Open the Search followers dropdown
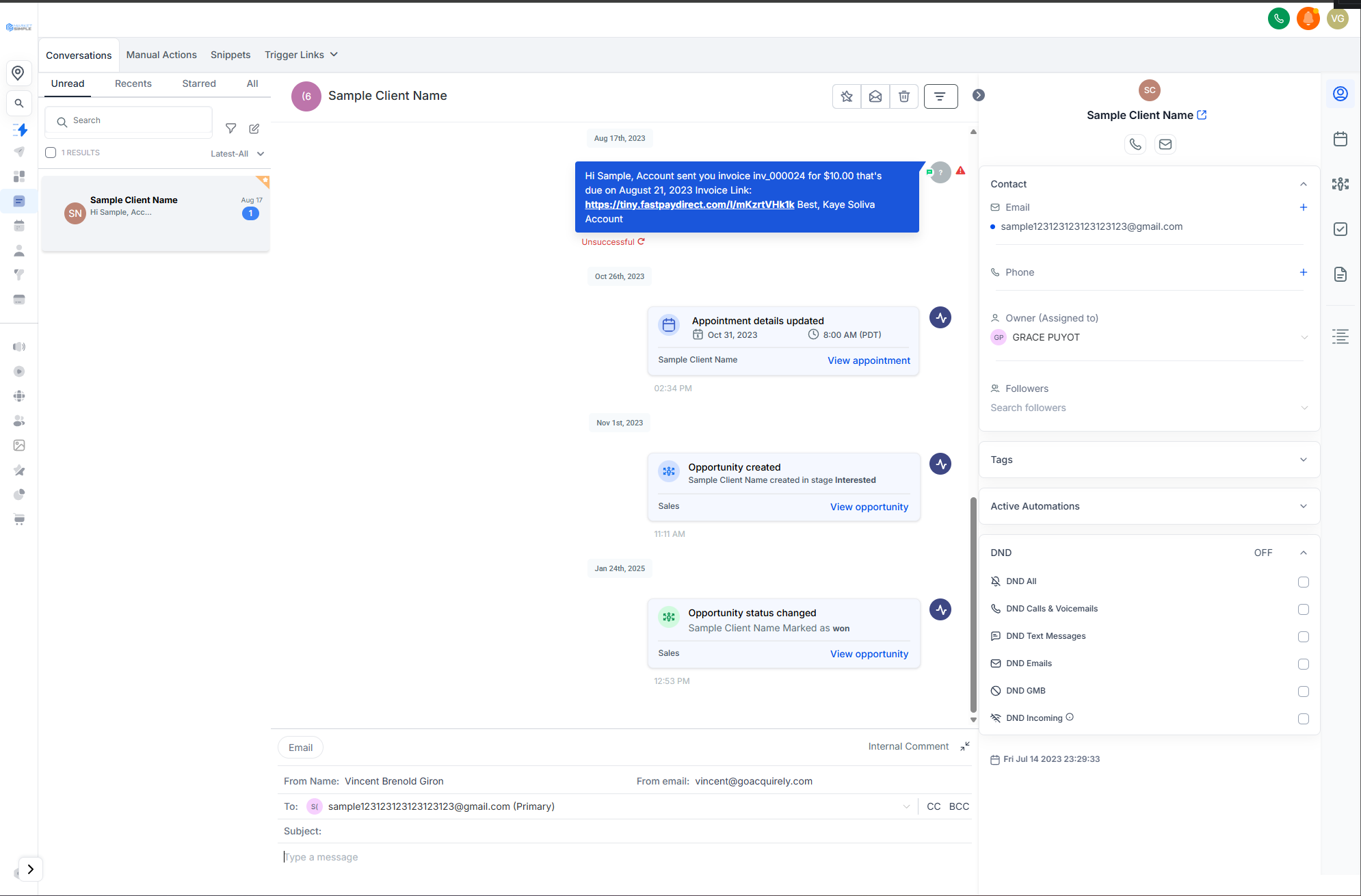The image size is (1361, 896). (x=1149, y=408)
